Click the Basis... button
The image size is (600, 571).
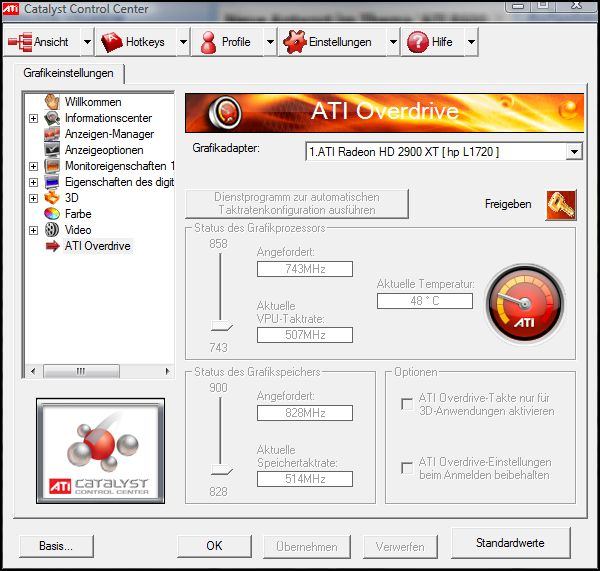(x=56, y=546)
